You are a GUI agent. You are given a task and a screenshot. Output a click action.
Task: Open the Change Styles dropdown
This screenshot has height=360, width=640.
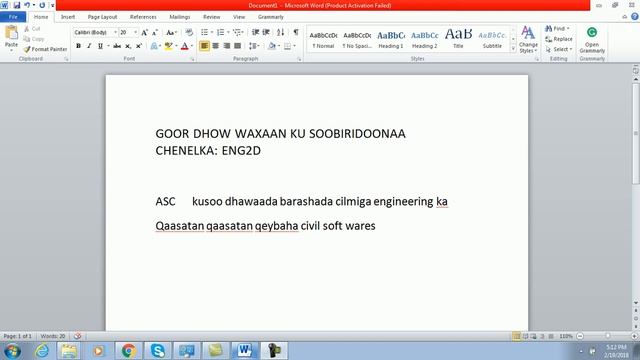coord(528,40)
